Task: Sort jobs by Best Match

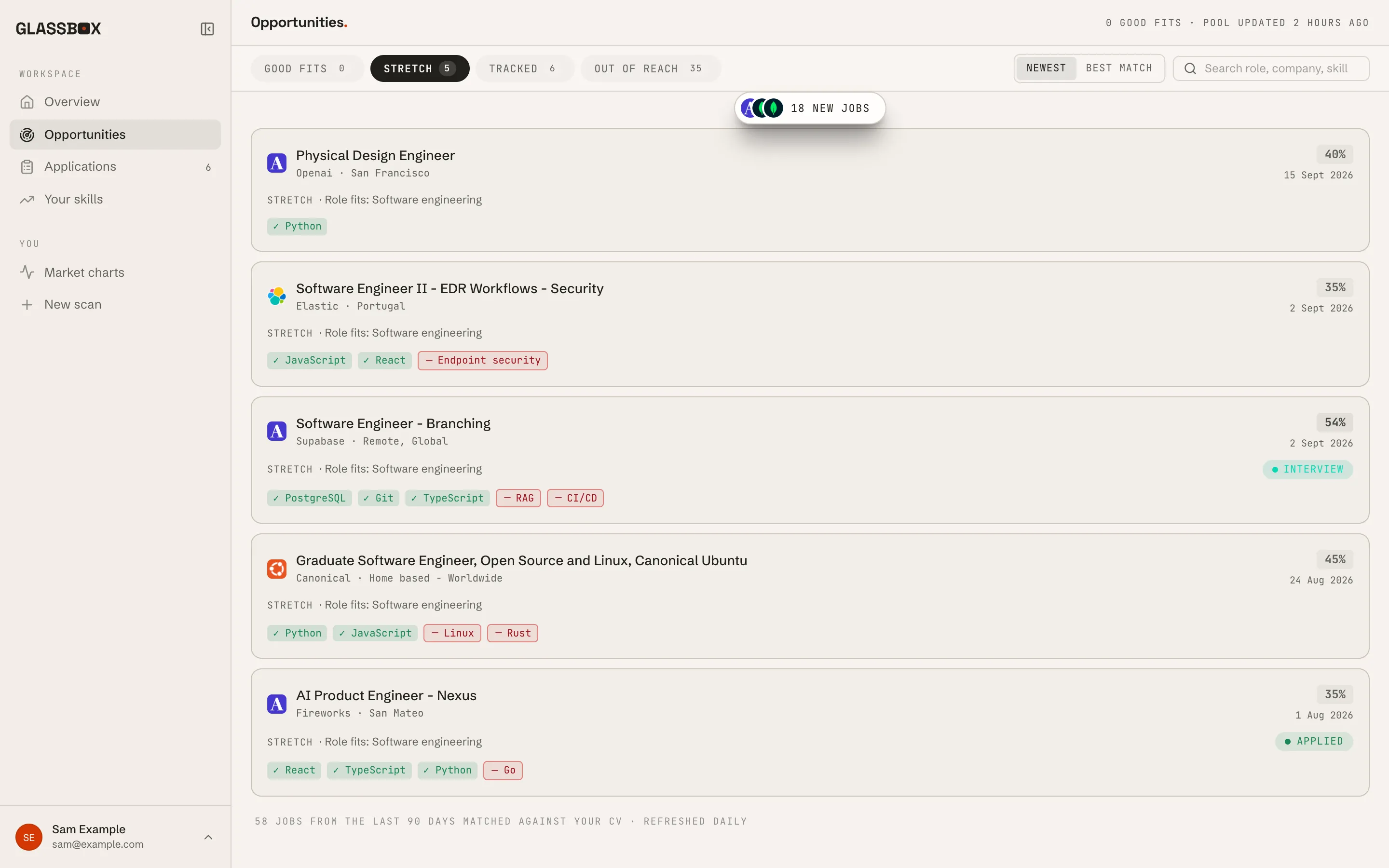Action: [1118, 68]
